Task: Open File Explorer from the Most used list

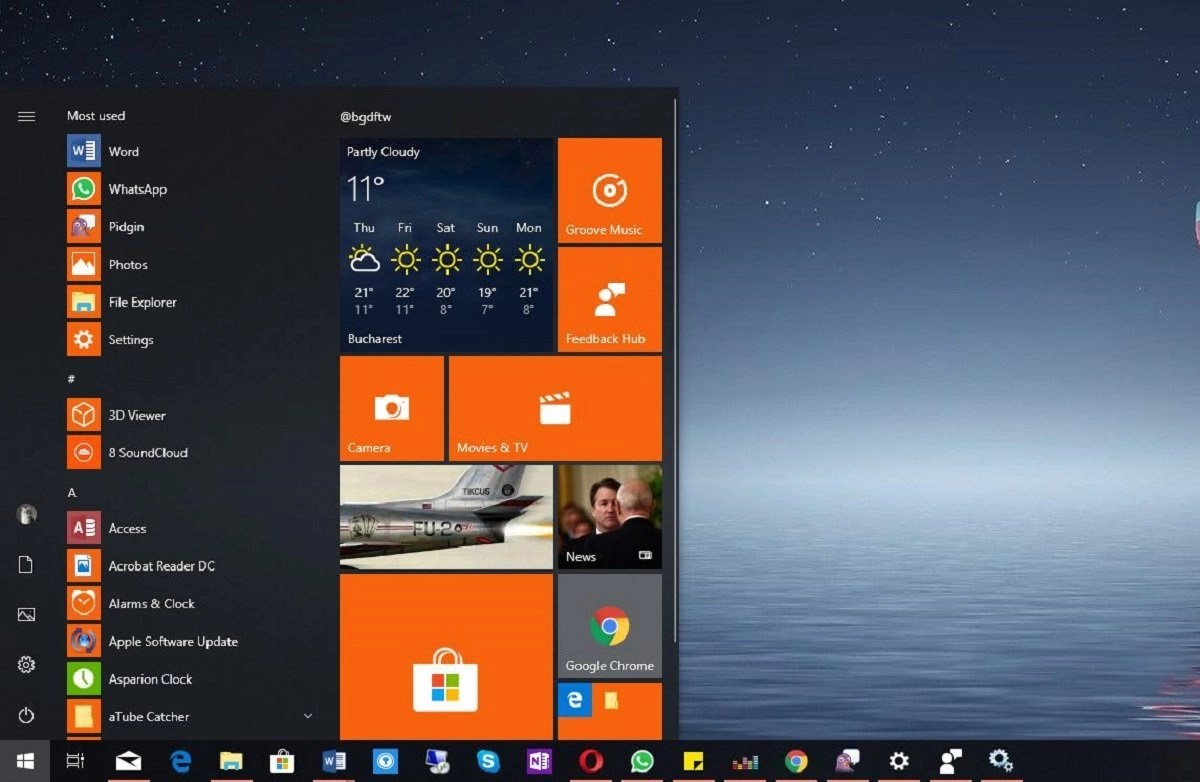Action: (190, 302)
